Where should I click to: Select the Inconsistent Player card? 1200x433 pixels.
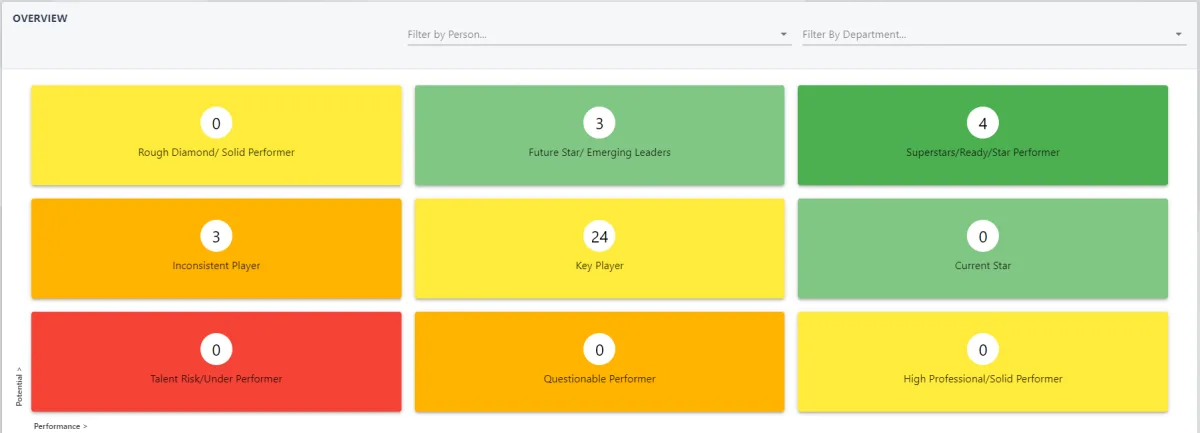coord(216,248)
